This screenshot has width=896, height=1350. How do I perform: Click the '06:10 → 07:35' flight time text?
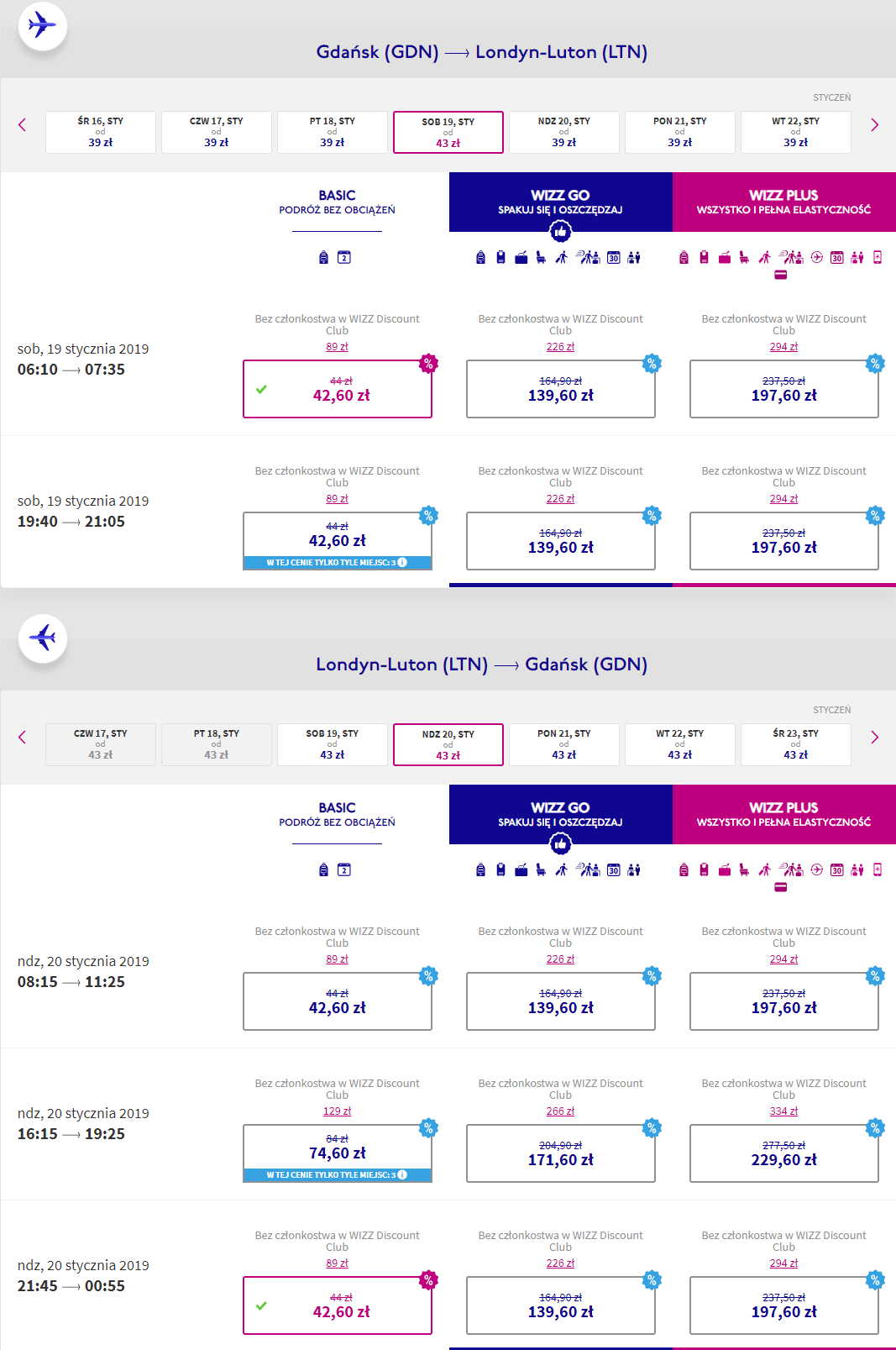click(x=71, y=370)
